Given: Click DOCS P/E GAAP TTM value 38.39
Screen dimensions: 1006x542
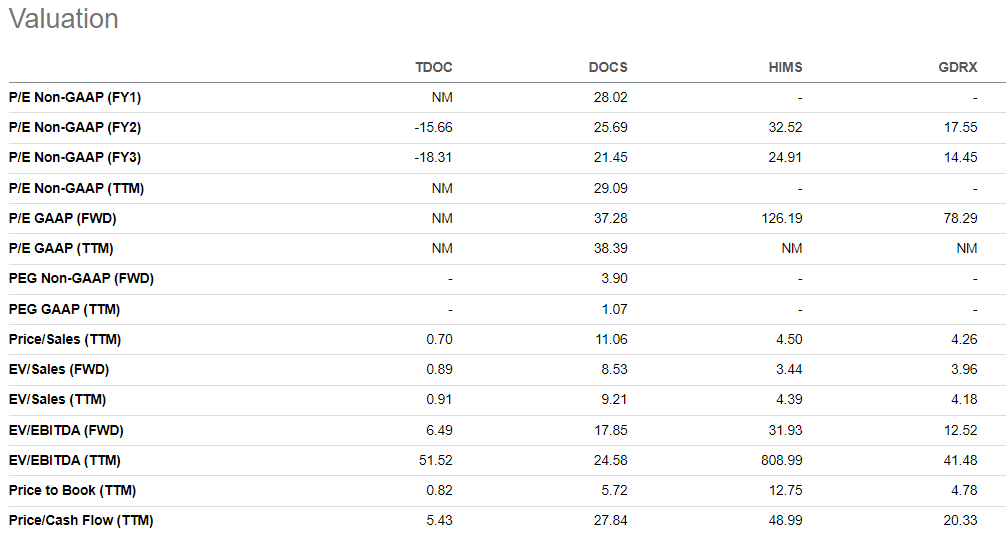Looking at the screenshot, I should point(610,248).
